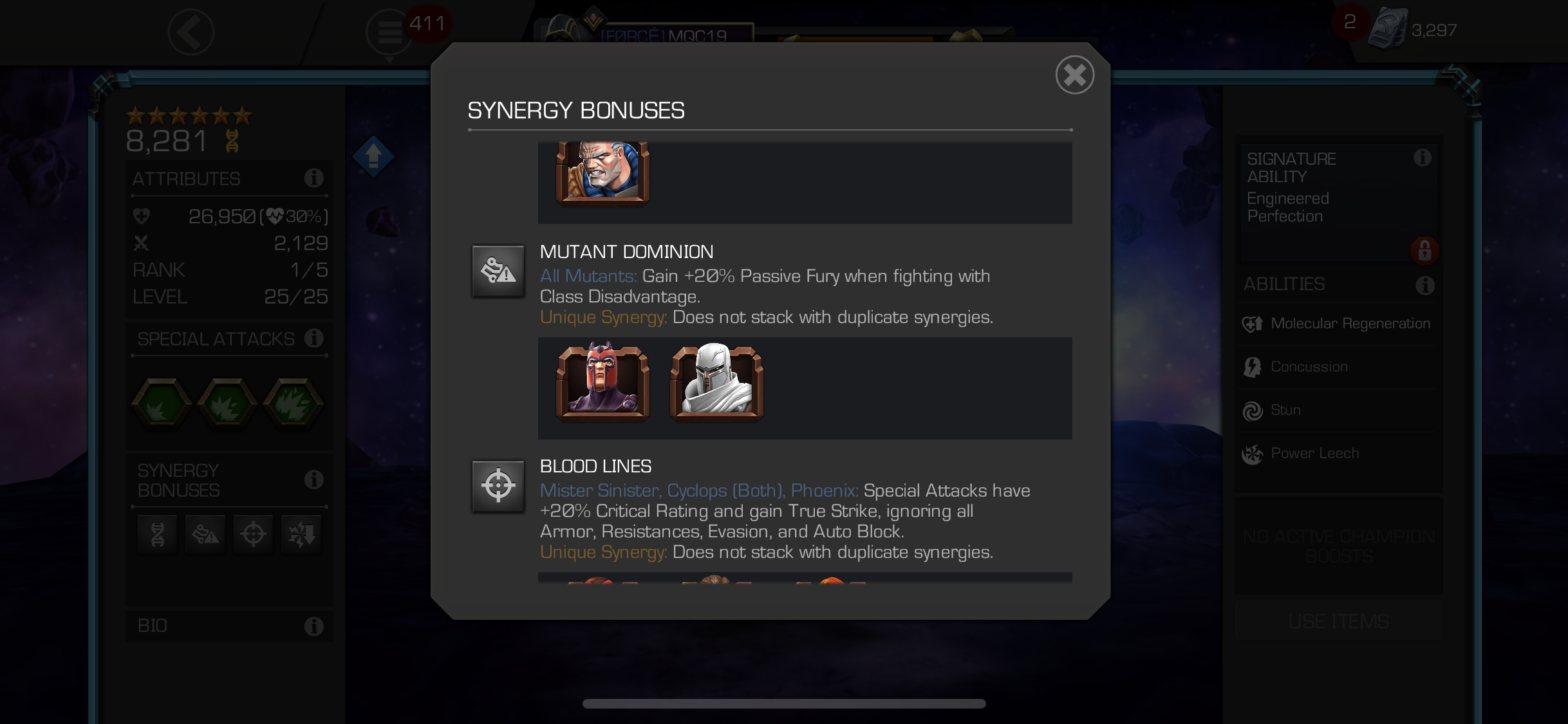Go back with the arrow button
Screen dimensions: 1568x724
pos(191,32)
